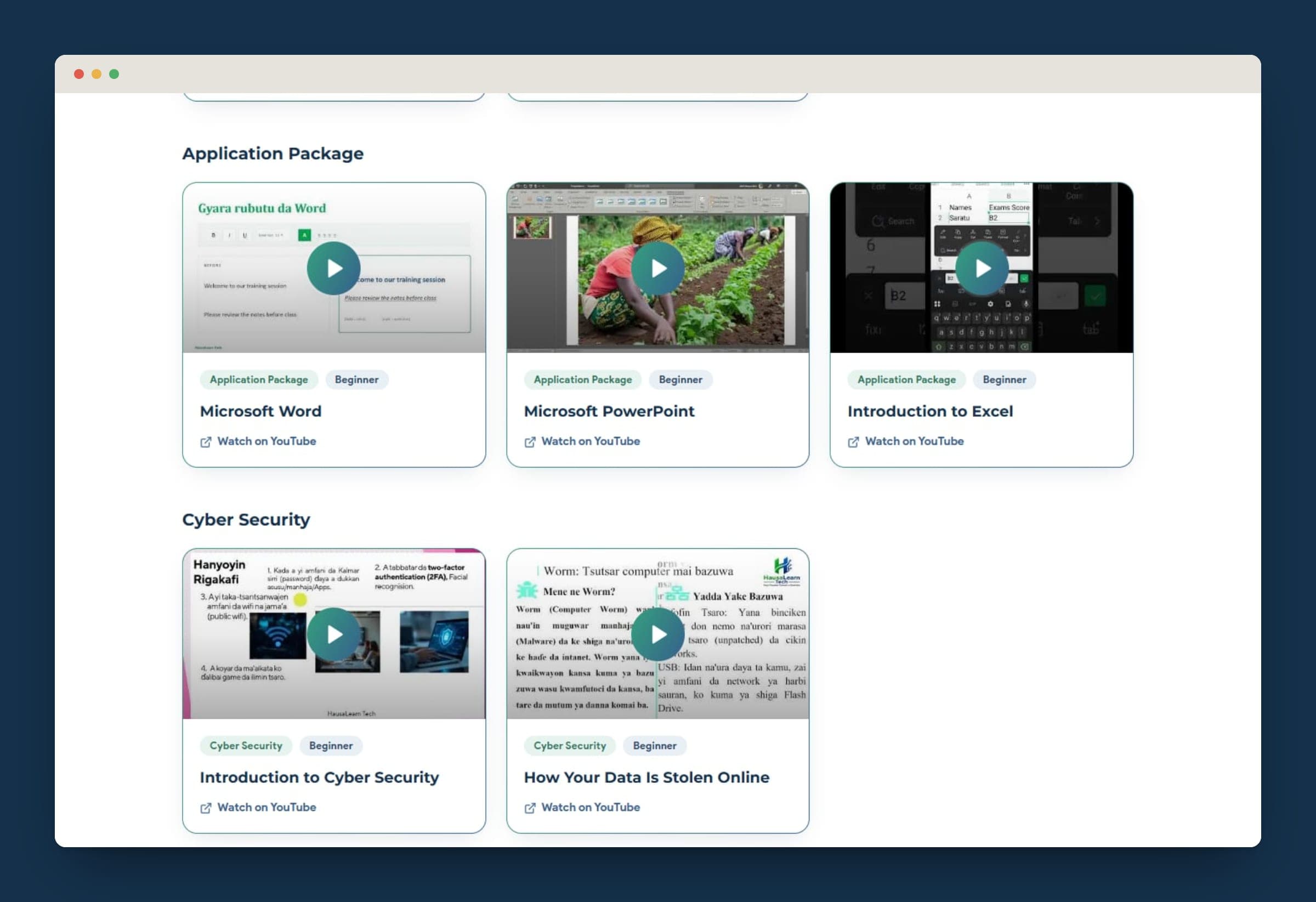Click the yellow minimize window button
The image size is (1316, 902).
[97, 74]
